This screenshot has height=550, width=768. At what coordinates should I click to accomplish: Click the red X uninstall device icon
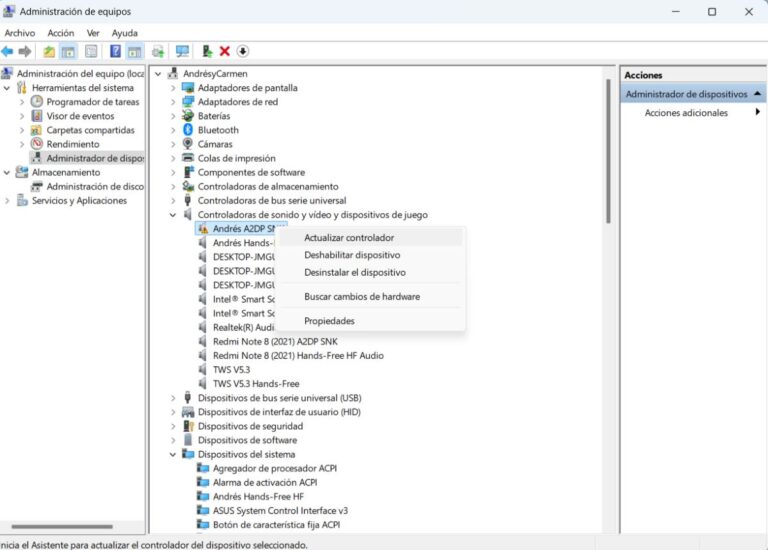[225, 51]
